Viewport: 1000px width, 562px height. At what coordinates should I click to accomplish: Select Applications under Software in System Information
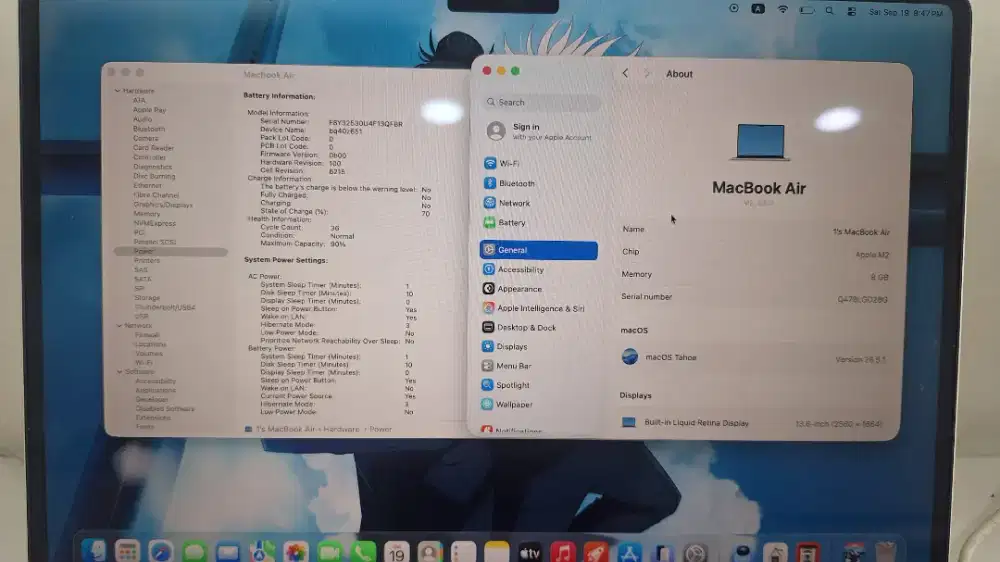pyautogui.click(x=155, y=390)
